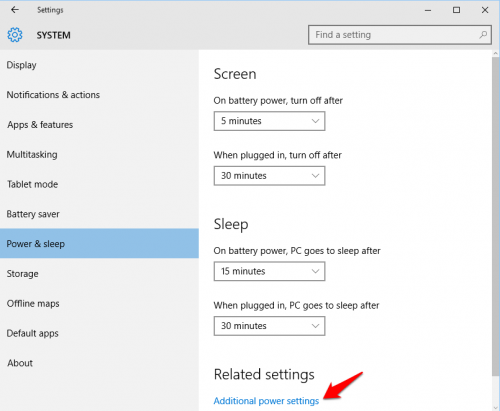Open Default apps section
500x411 pixels.
[99, 333]
